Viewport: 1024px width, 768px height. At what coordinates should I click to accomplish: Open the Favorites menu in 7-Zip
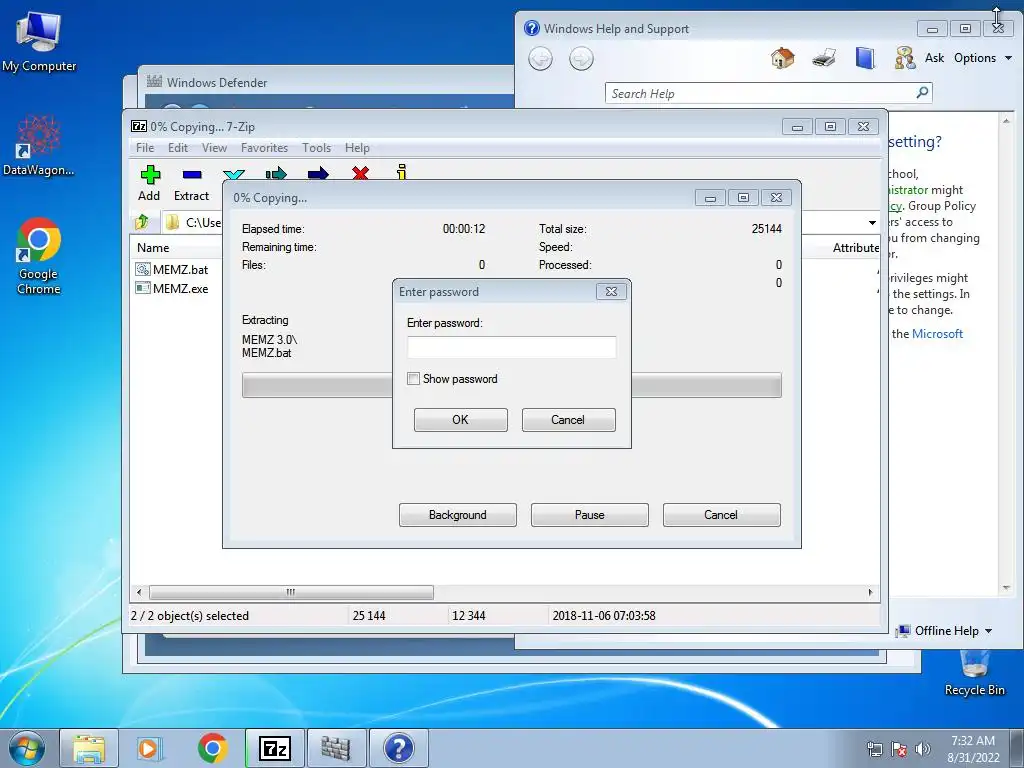(264, 148)
